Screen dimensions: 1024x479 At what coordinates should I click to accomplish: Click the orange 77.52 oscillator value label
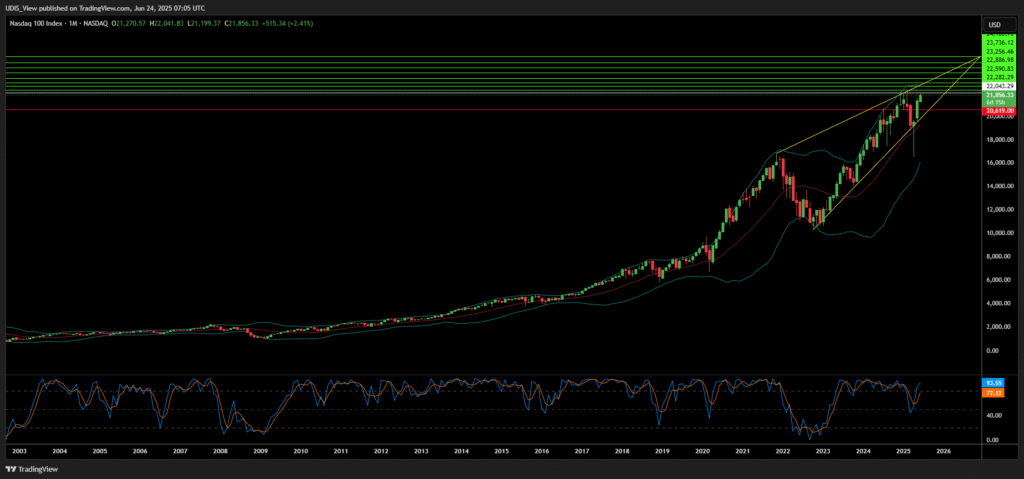point(994,394)
